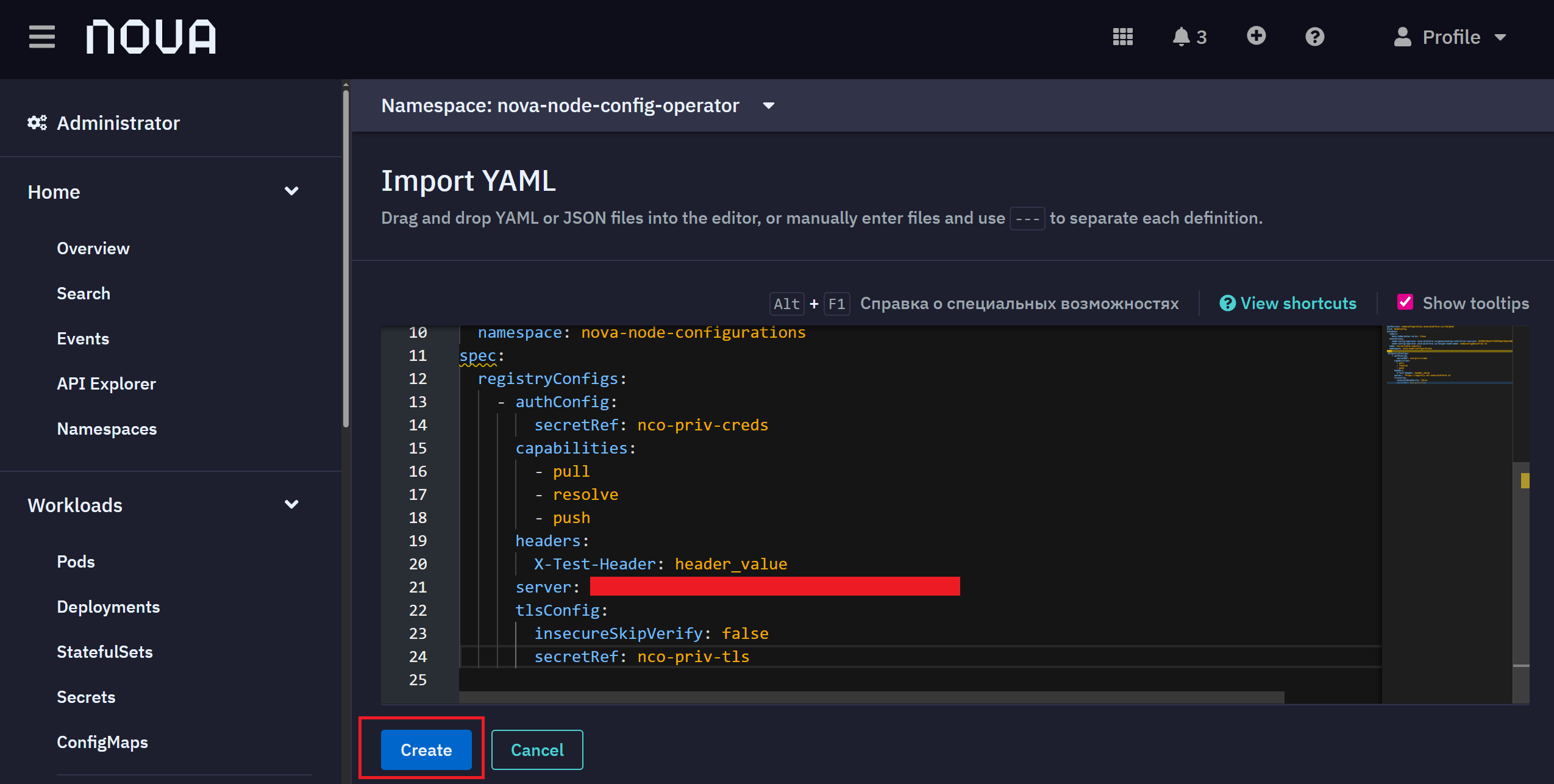Click the Cancel button
1554x784 pixels.
point(537,749)
